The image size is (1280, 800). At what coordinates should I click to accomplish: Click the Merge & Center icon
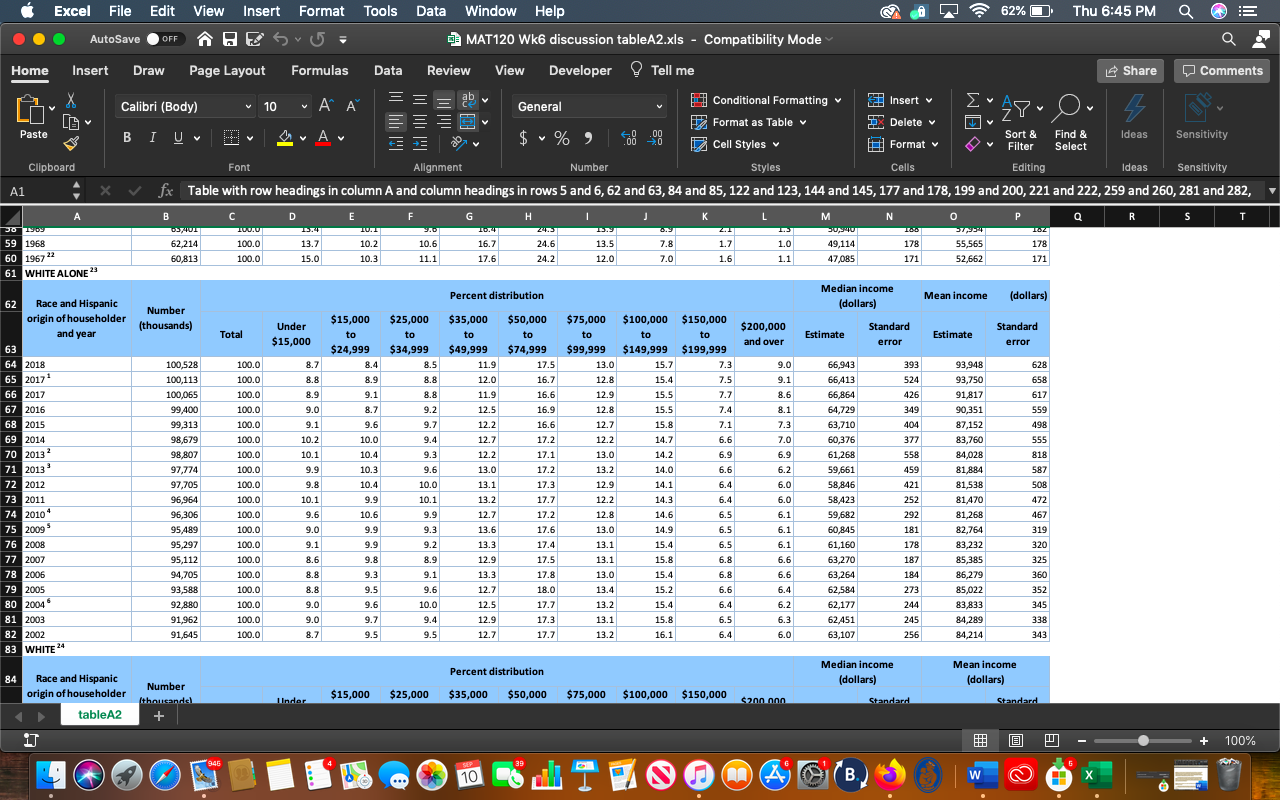pos(467,122)
